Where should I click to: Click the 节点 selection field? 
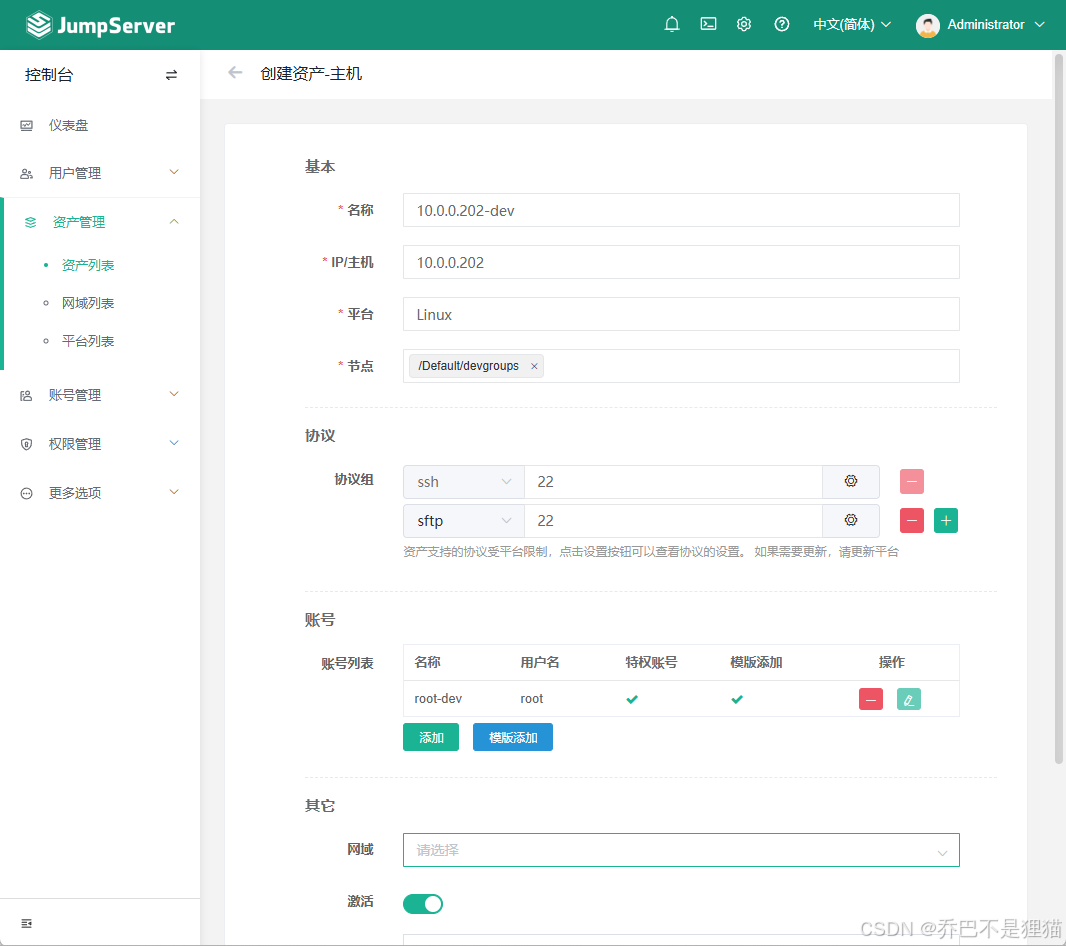[x=681, y=366]
